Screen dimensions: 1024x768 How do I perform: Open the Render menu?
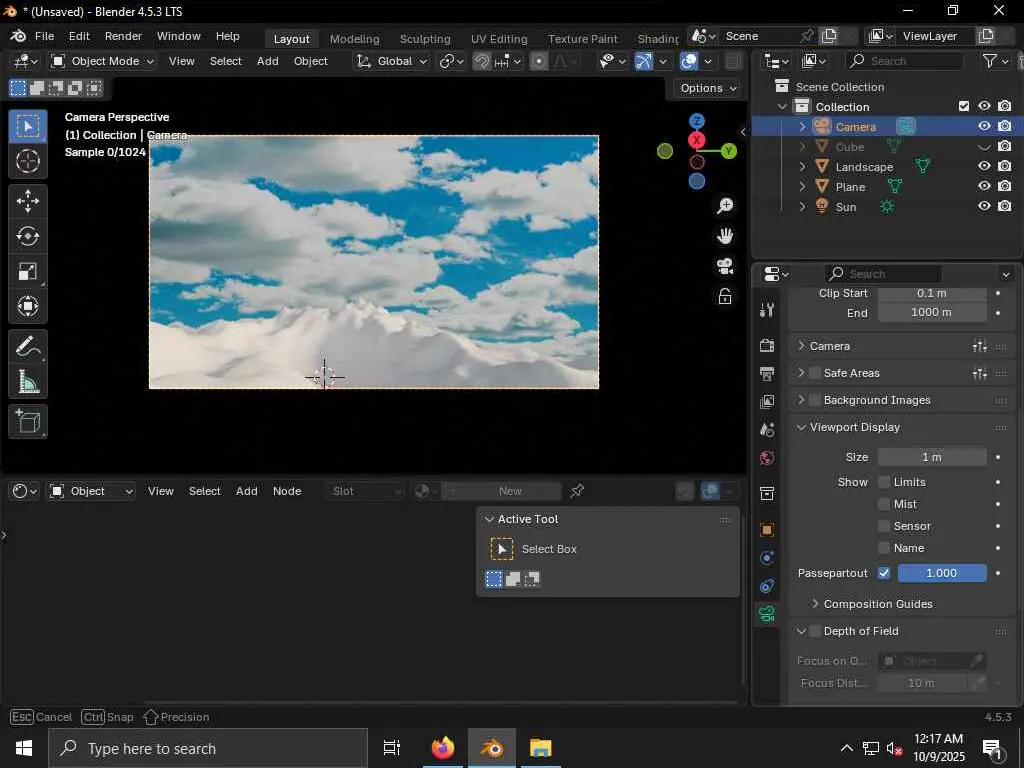tap(123, 36)
